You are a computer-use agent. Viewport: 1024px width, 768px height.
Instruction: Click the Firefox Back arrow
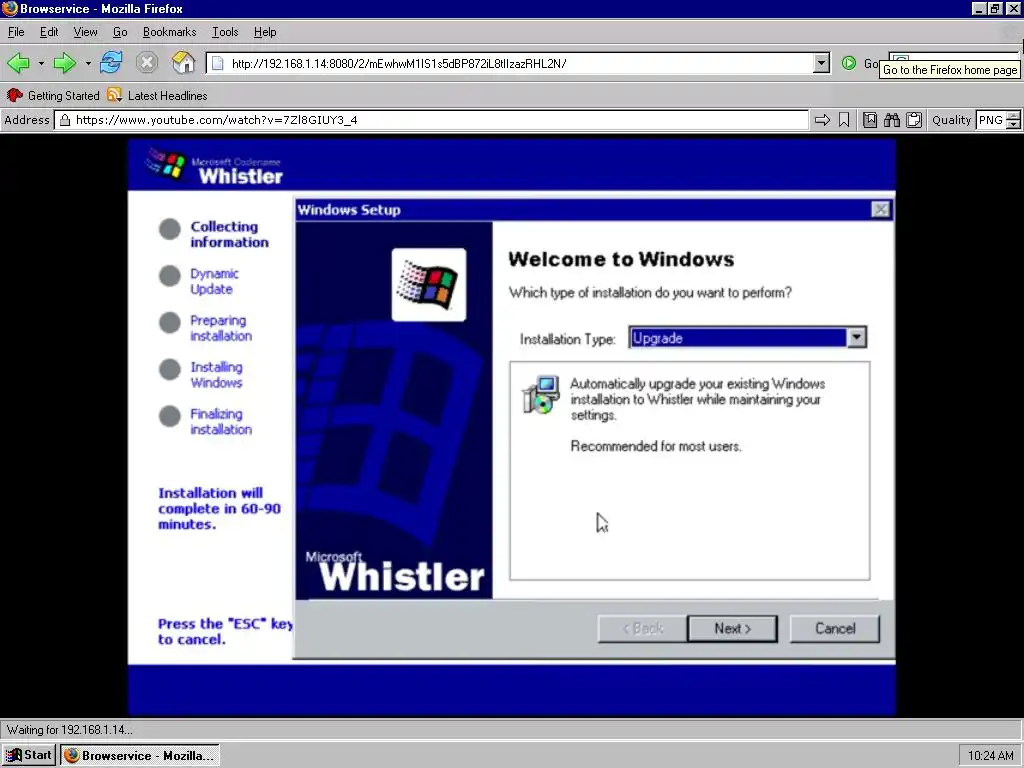click(x=18, y=63)
